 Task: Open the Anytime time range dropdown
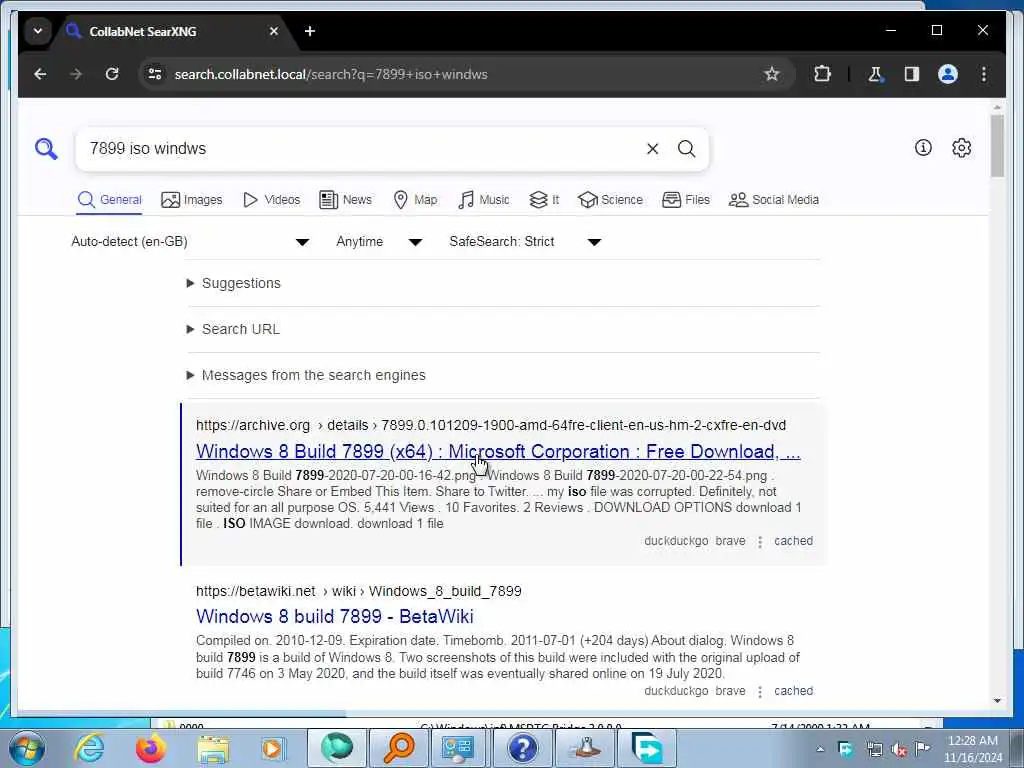point(379,242)
